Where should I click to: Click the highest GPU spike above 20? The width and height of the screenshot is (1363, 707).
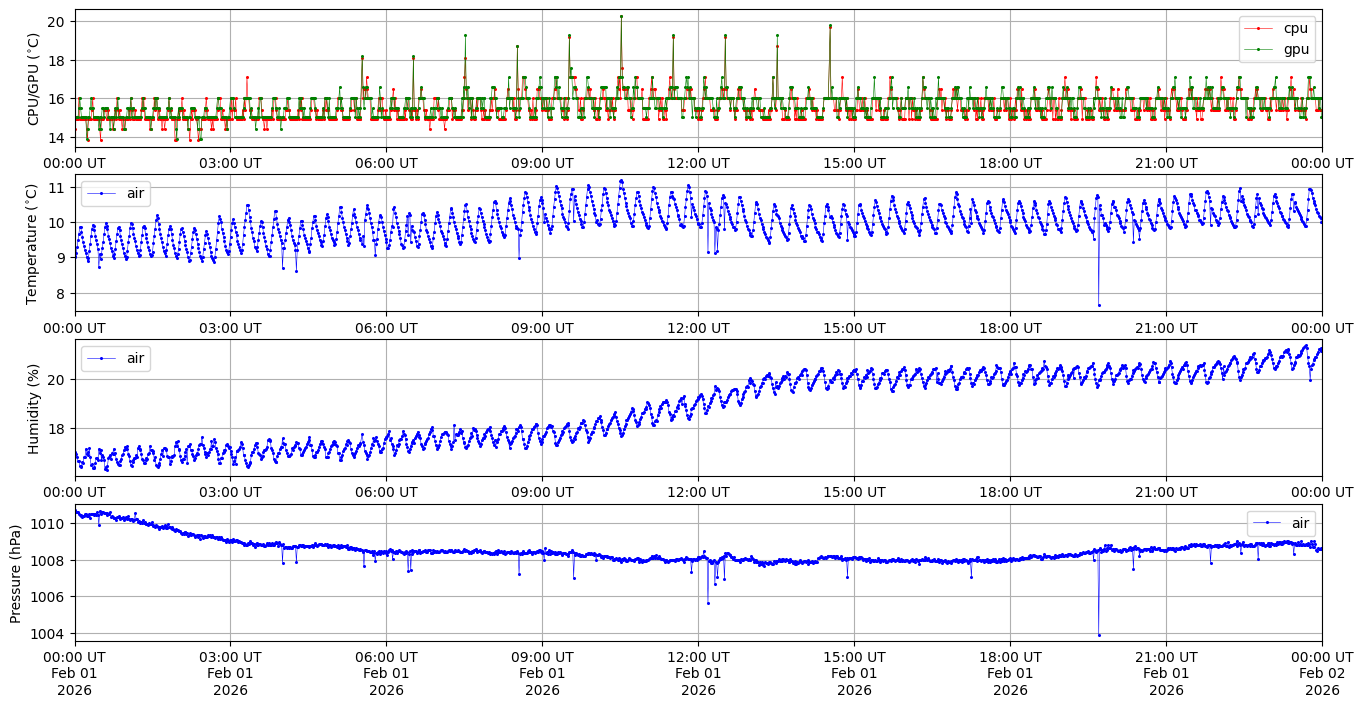[621, 16]
